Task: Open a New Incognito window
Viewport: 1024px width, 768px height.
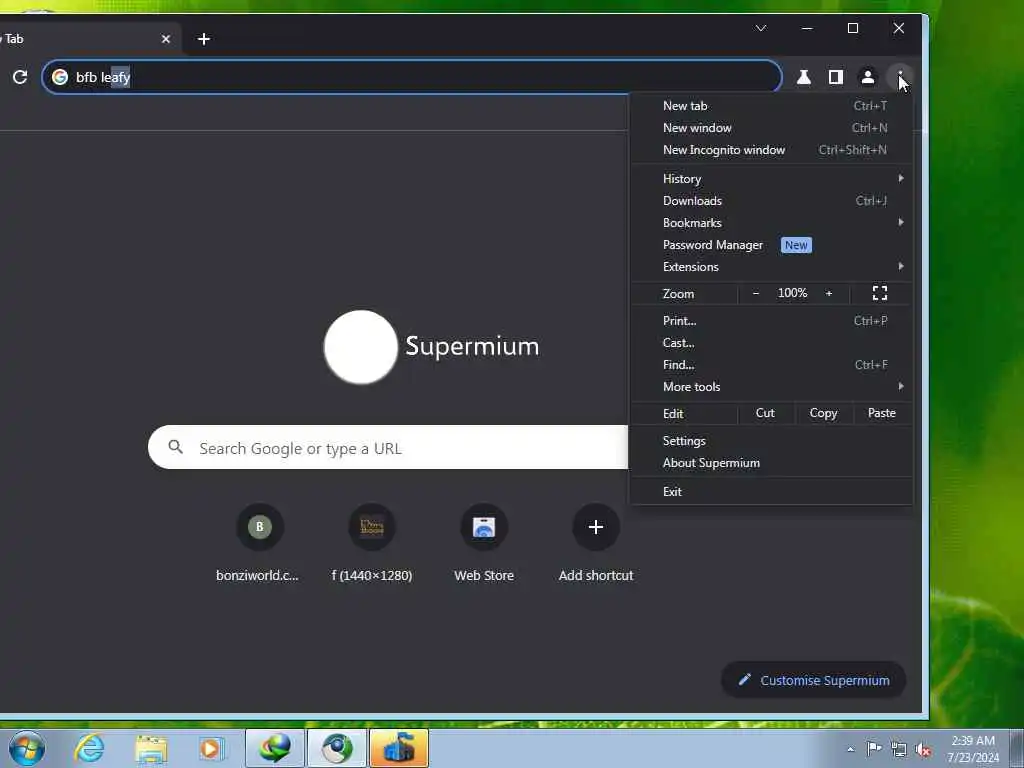Action: [x=771, y=150]
